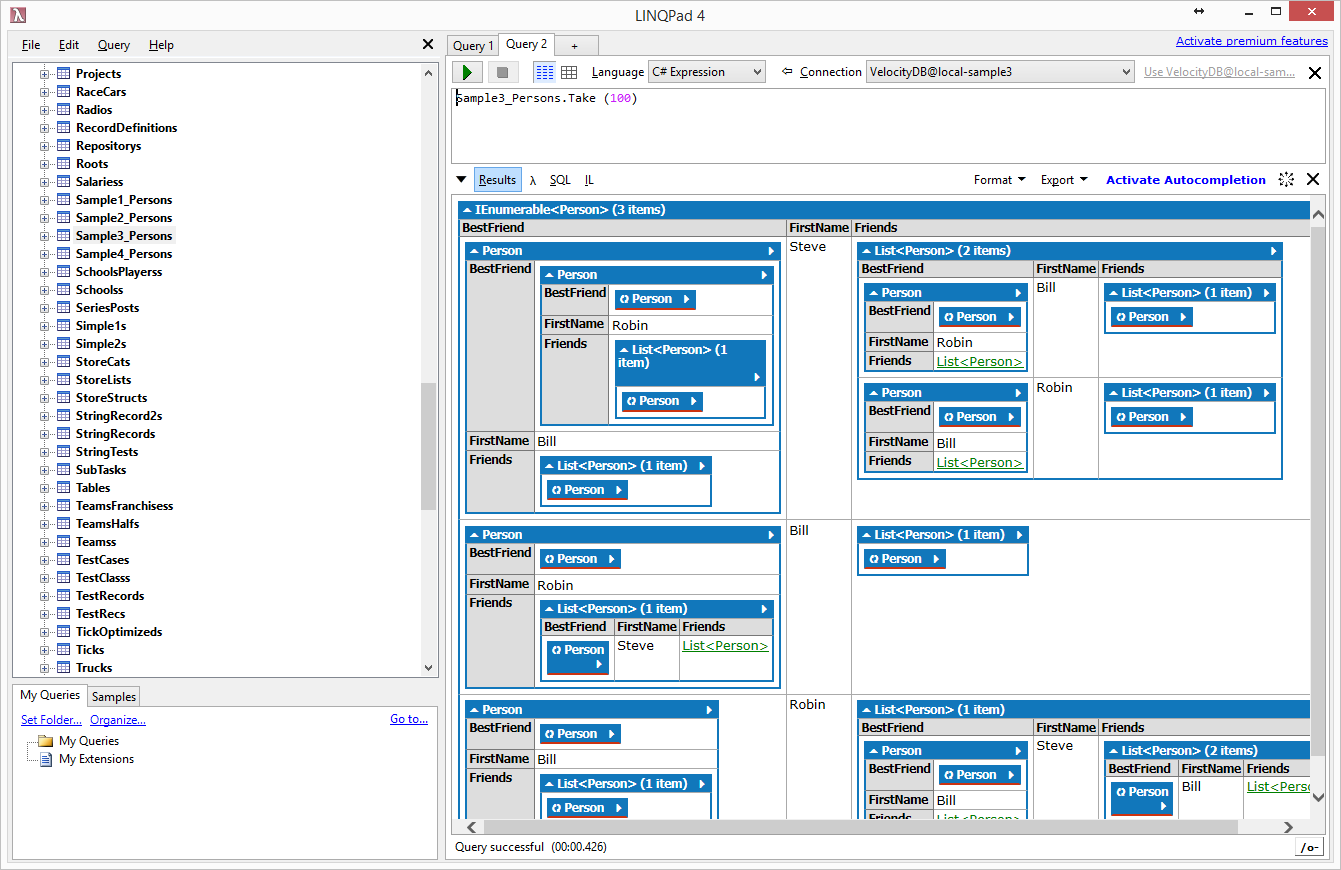1341x870 pixels.
Task: Switch to data grids results view icon
Action: tap(569, 72)
